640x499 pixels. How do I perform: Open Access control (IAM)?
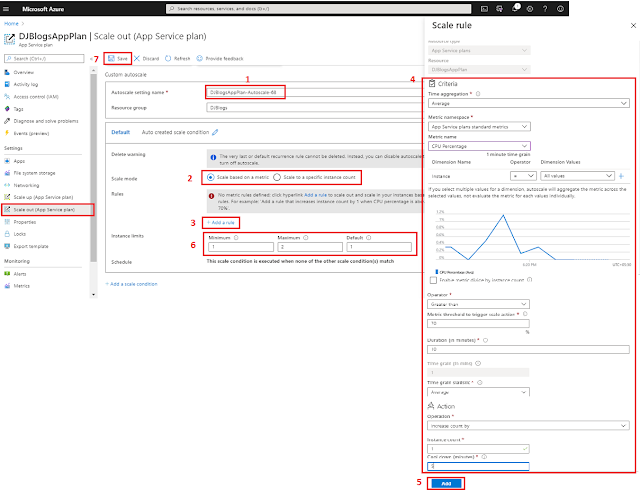pyautogui.click(x=36, y=97)
